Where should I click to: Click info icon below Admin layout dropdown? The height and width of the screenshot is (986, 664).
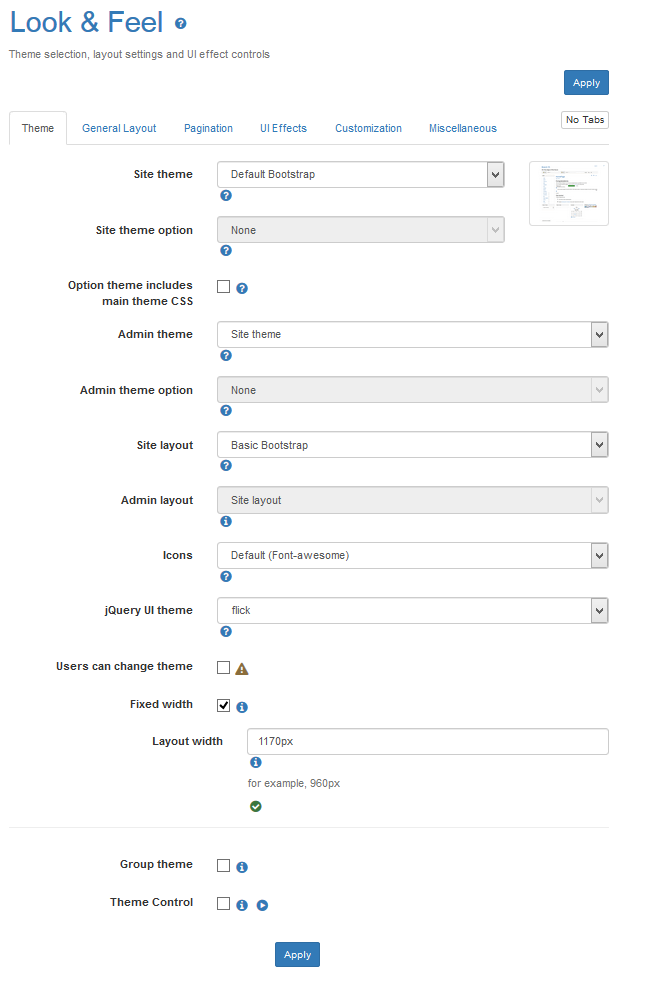(x=226, y=521)
